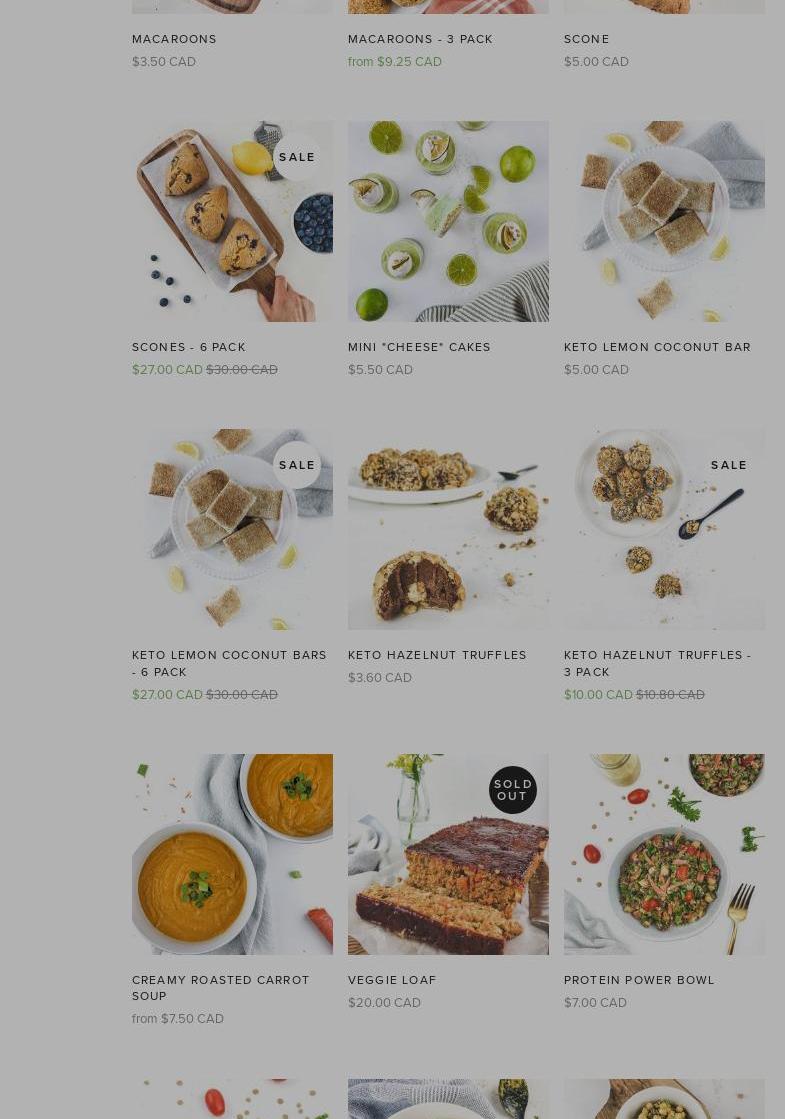Click the Scone product title
785x1119 pixels.
pos(587,39)
